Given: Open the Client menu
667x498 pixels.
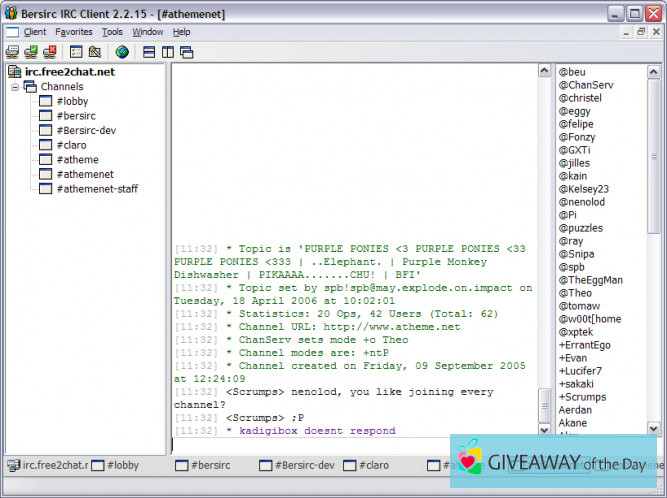Looking at the screenshot, I should [35, 32].
